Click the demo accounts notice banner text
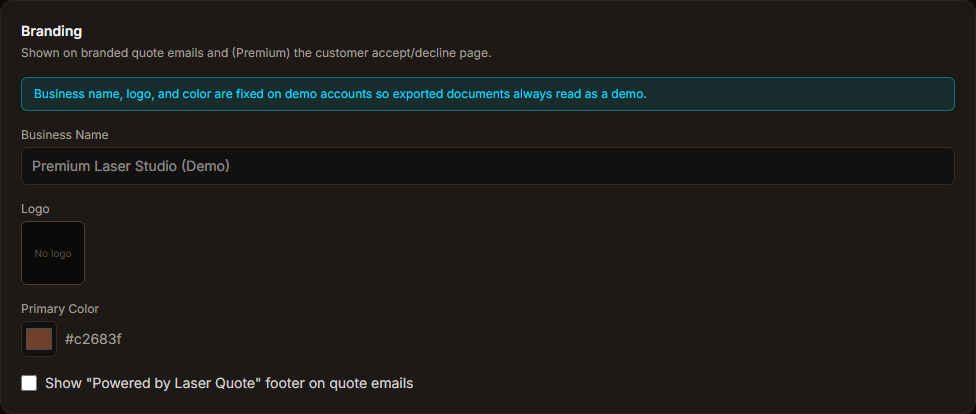The height and width of the screenshot is (414, 976). click(x=340, y=94)
